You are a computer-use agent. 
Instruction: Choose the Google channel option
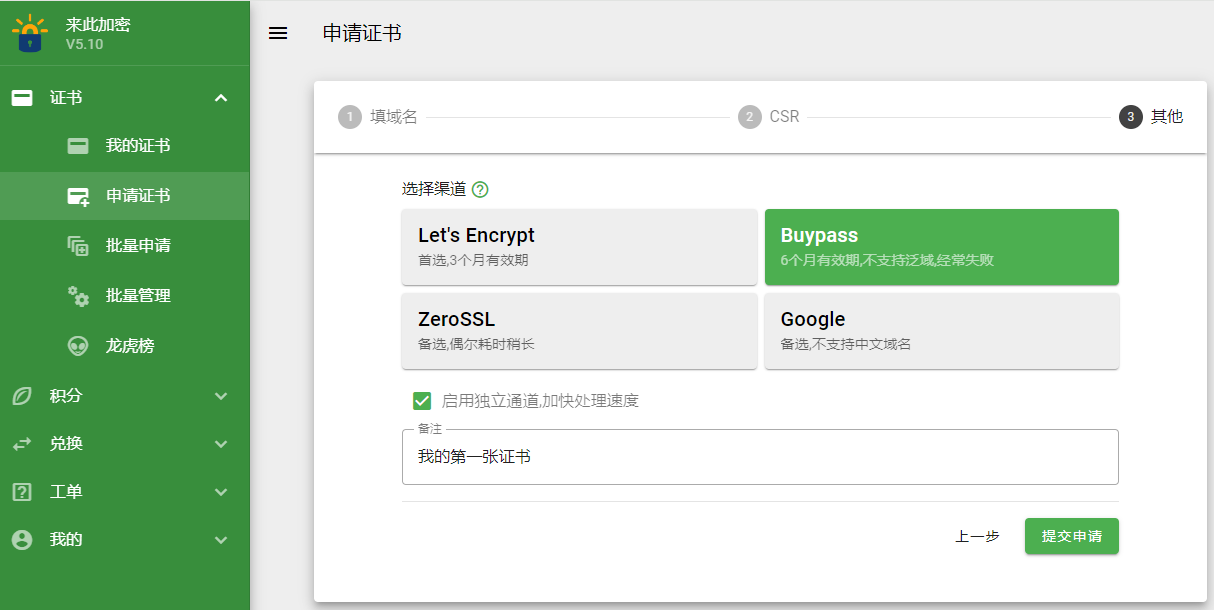941,331
